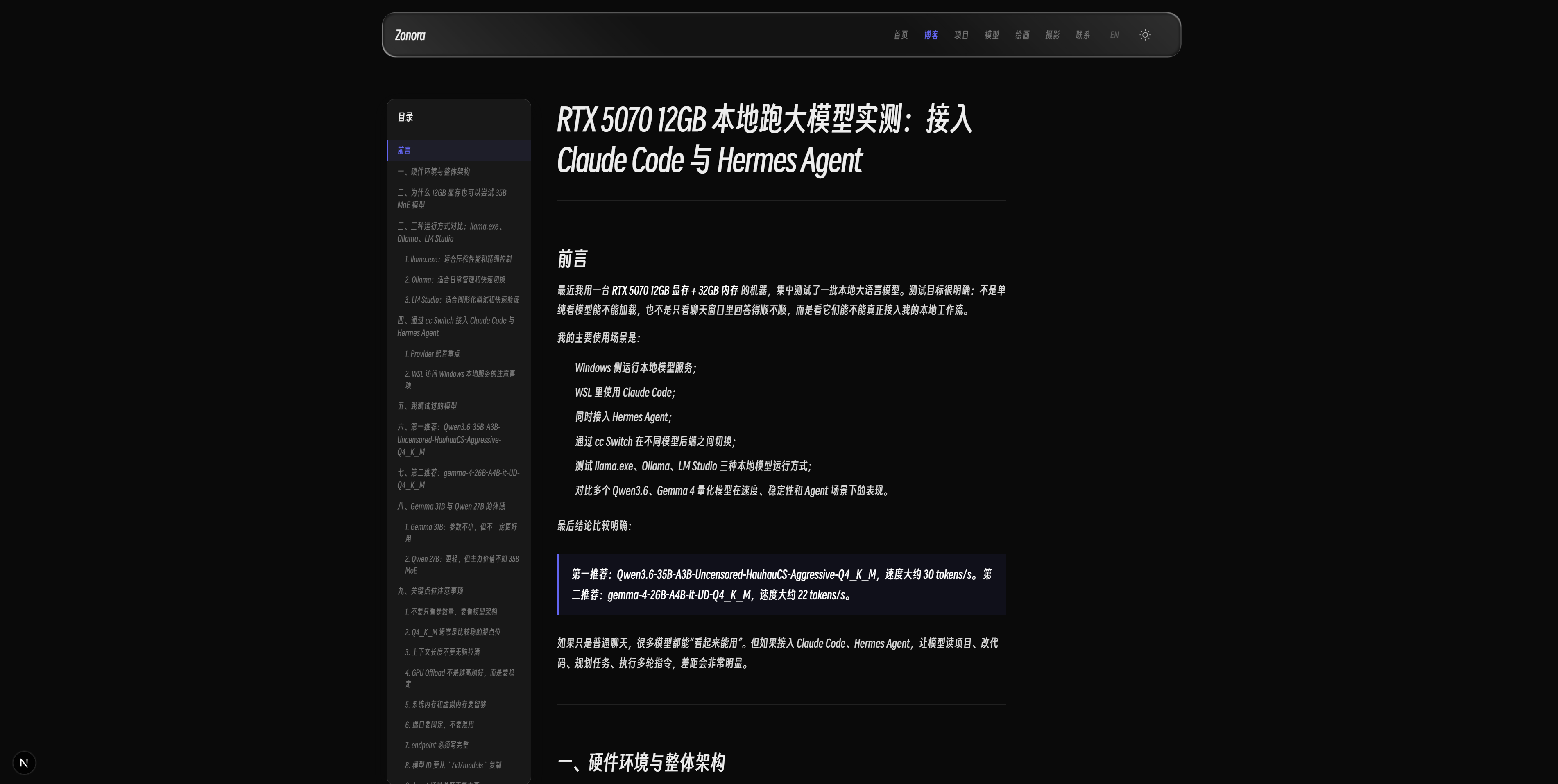
Task: Click the 前言 section heading in article
Action: click(572, 259)
